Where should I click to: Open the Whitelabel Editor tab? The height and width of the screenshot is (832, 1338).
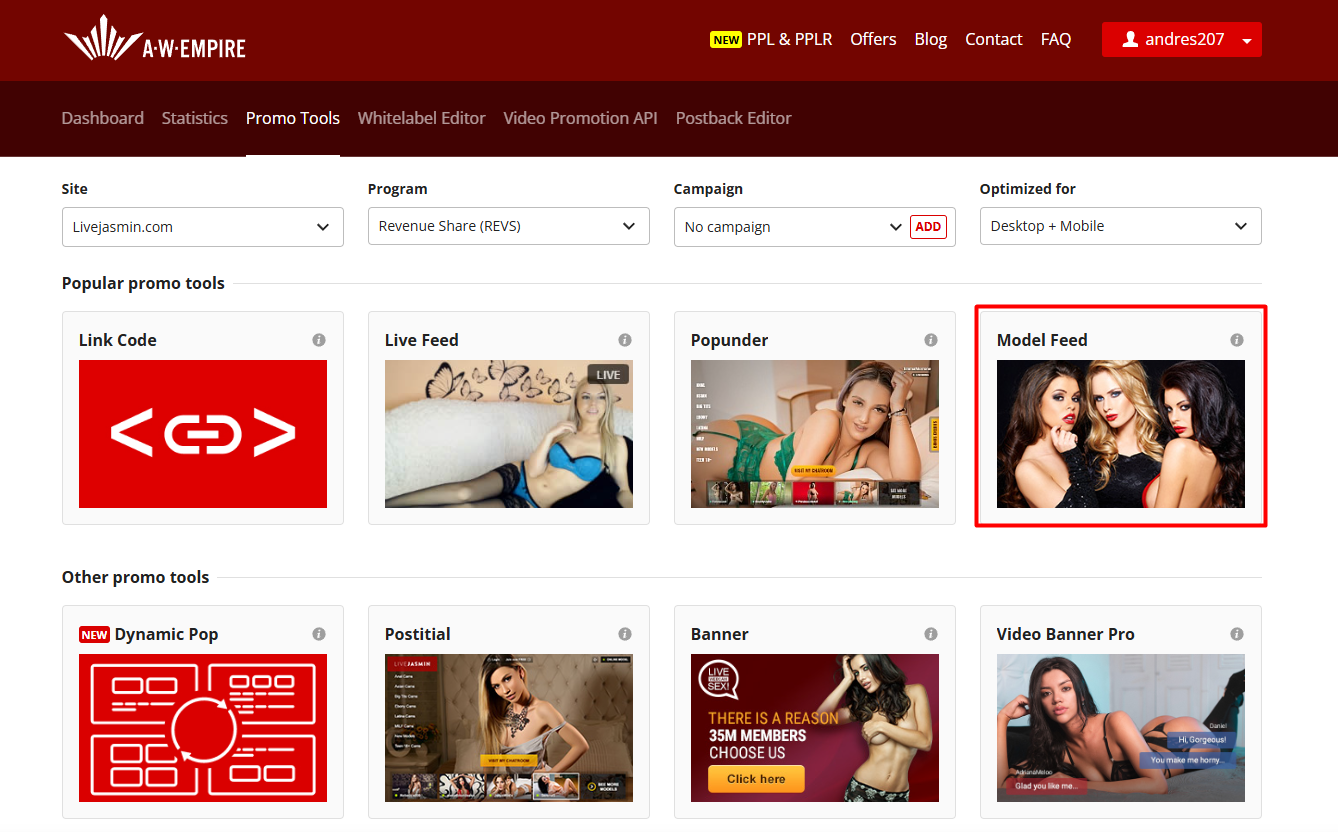tap(421, 118)
